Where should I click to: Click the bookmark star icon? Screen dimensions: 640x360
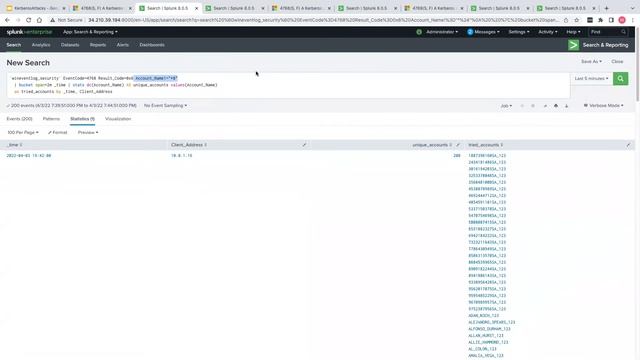pyautogui.click(x=576, y=20)
